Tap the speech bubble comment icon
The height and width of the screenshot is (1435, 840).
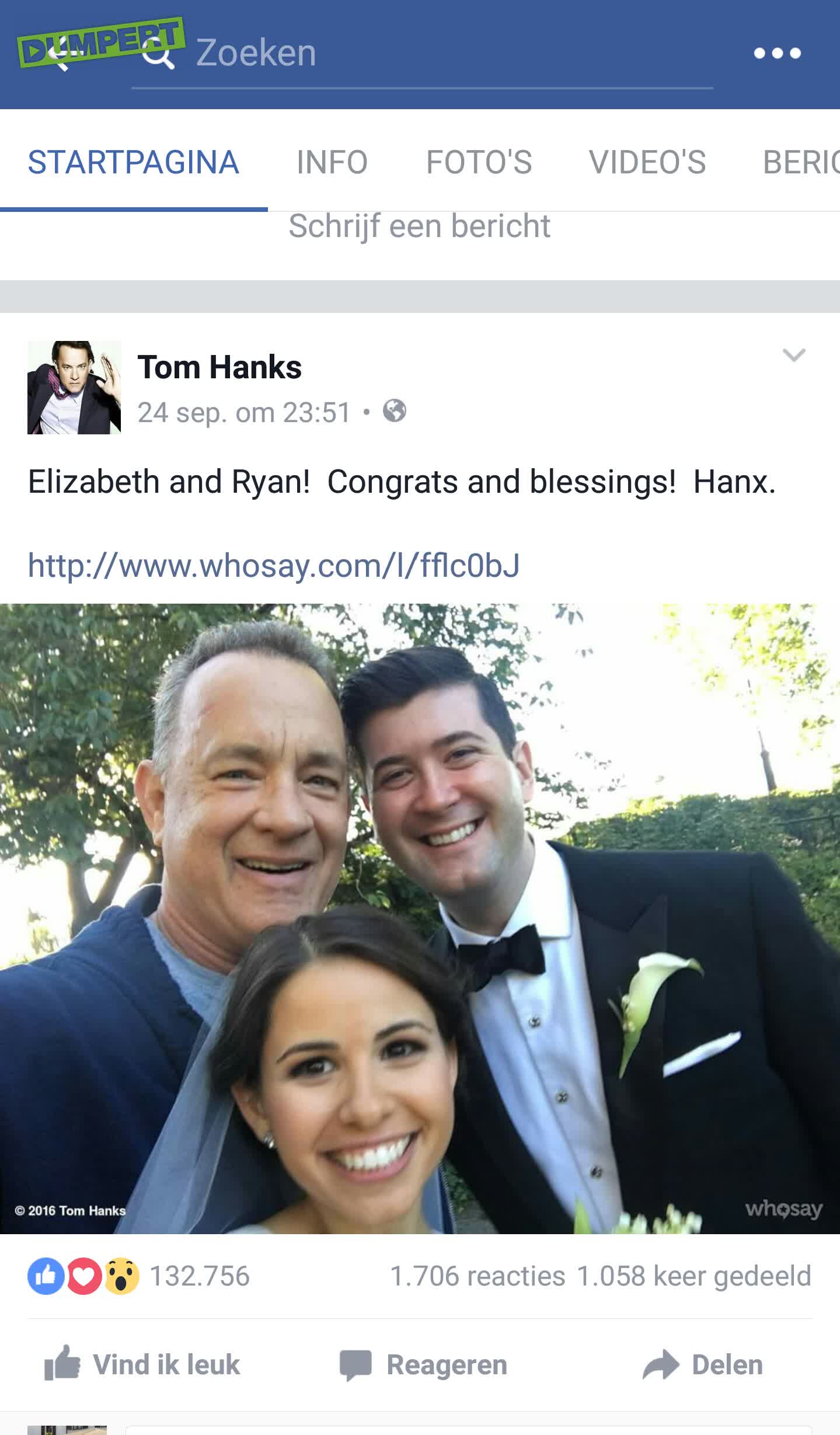[x=355, y=1365]
